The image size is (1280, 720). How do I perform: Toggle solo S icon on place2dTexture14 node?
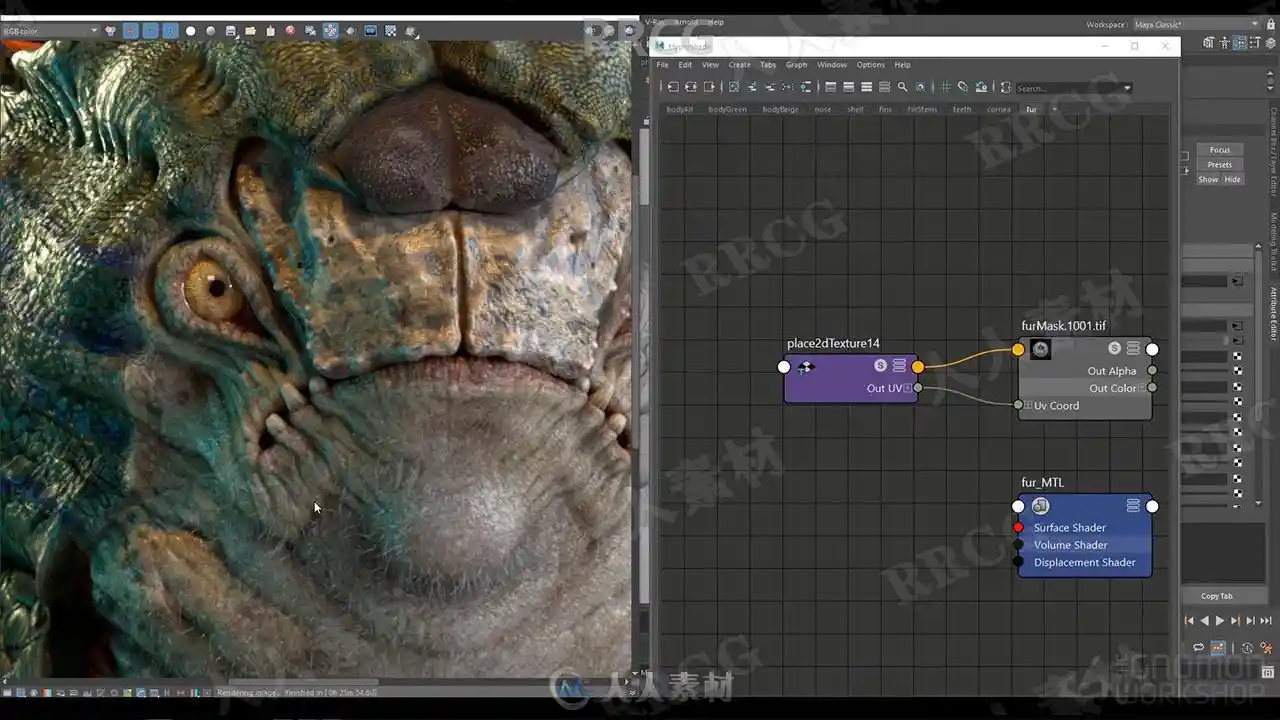pos(881,366)
